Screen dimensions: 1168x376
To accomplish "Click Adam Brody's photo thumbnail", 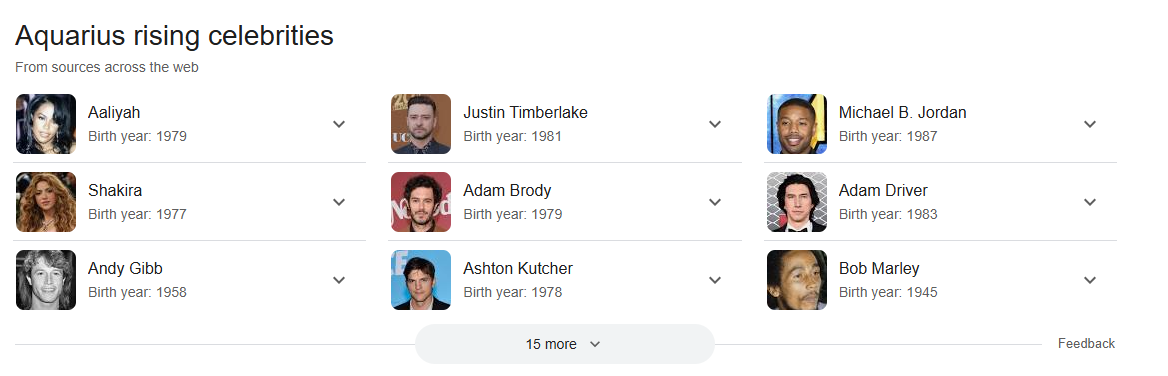I will (x=421, y=202).
